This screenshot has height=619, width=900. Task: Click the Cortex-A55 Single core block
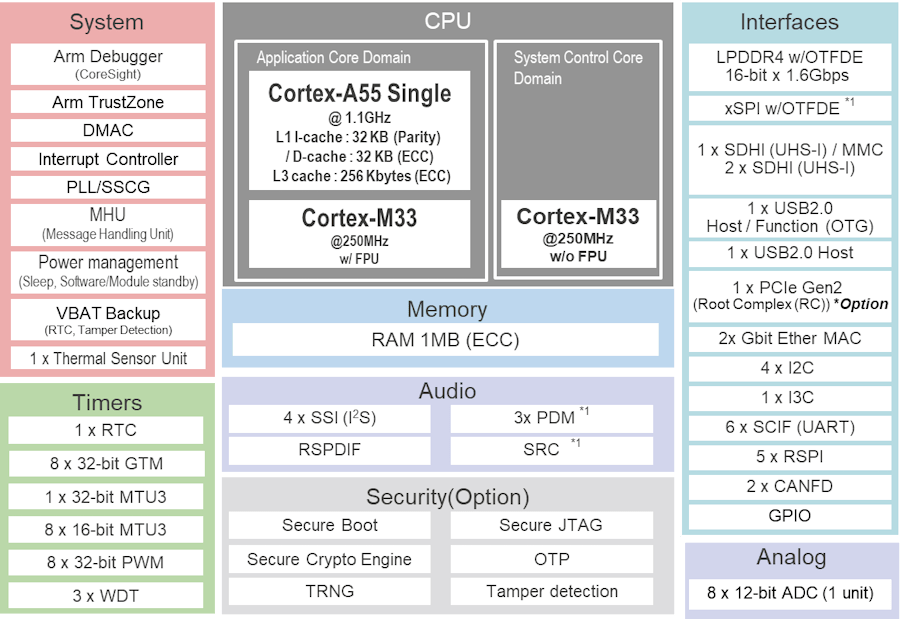point(359,130)
